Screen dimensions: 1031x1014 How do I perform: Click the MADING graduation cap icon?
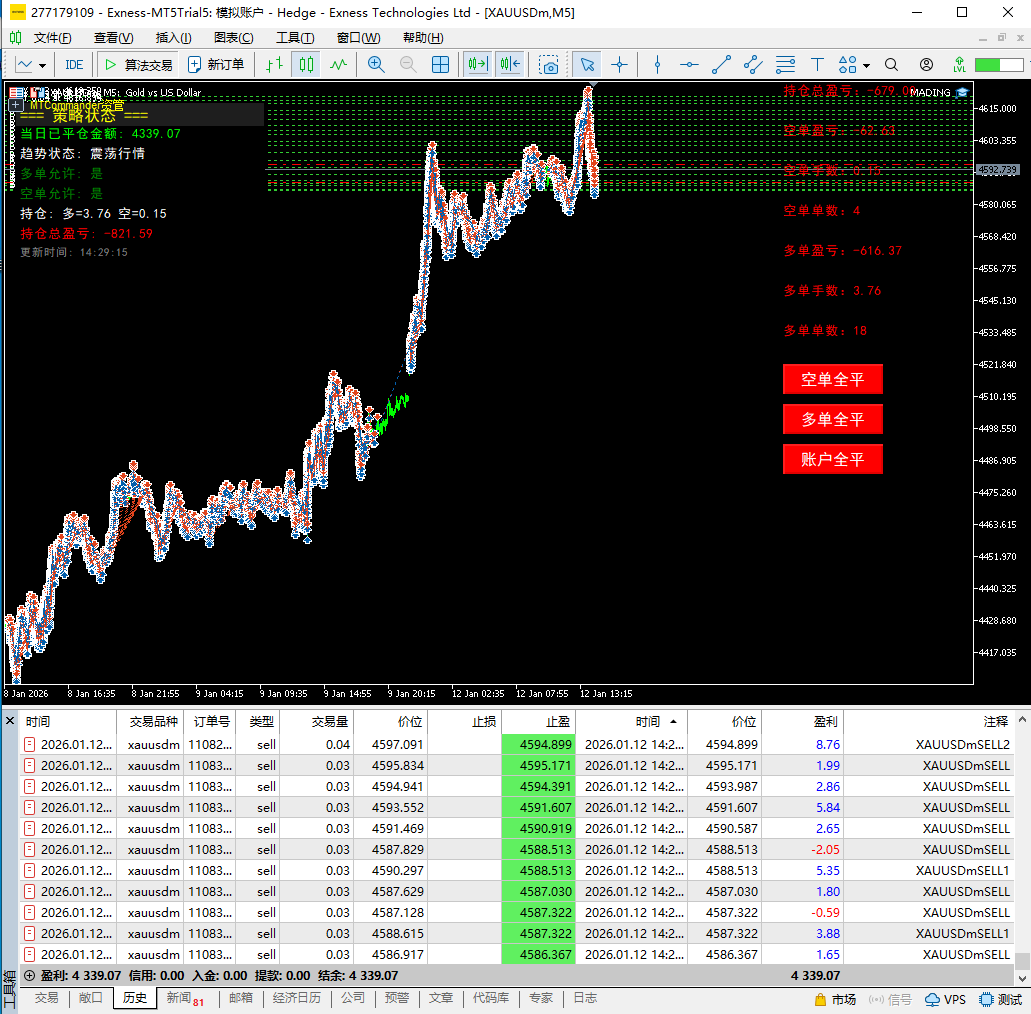(963, 93)
